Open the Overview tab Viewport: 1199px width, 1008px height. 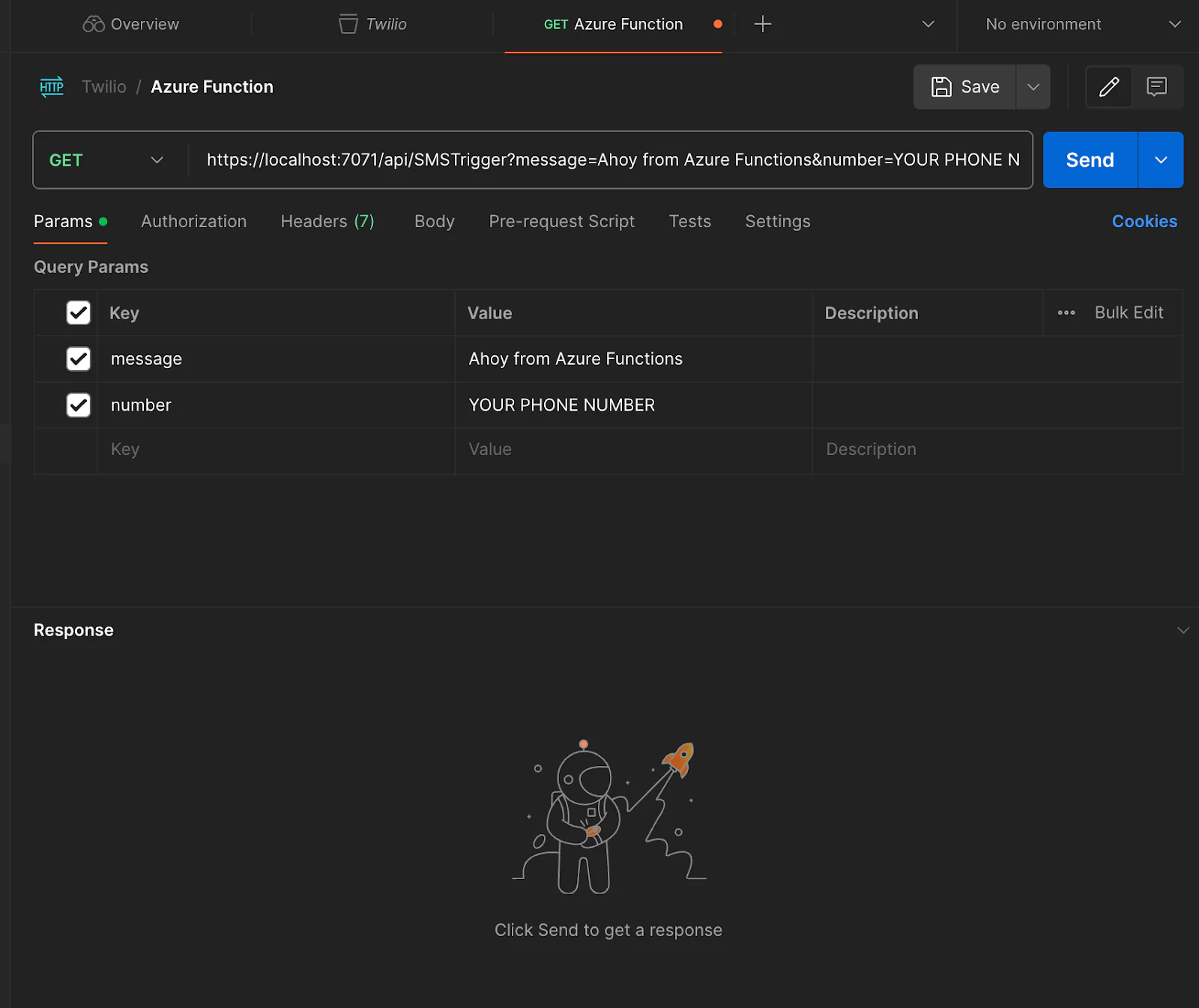131,24
